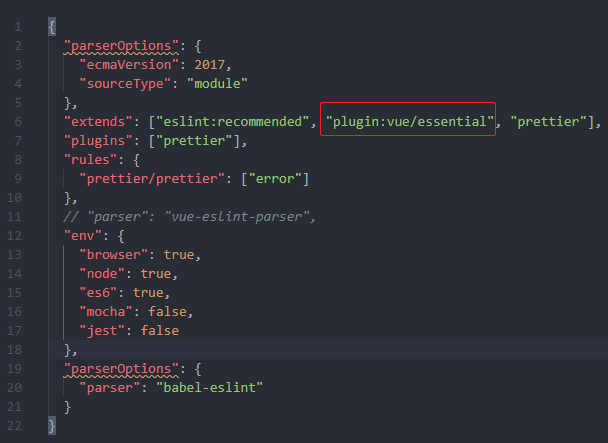
Task: Click the "babel-eslint" string
Action: [x=209, y=388]
